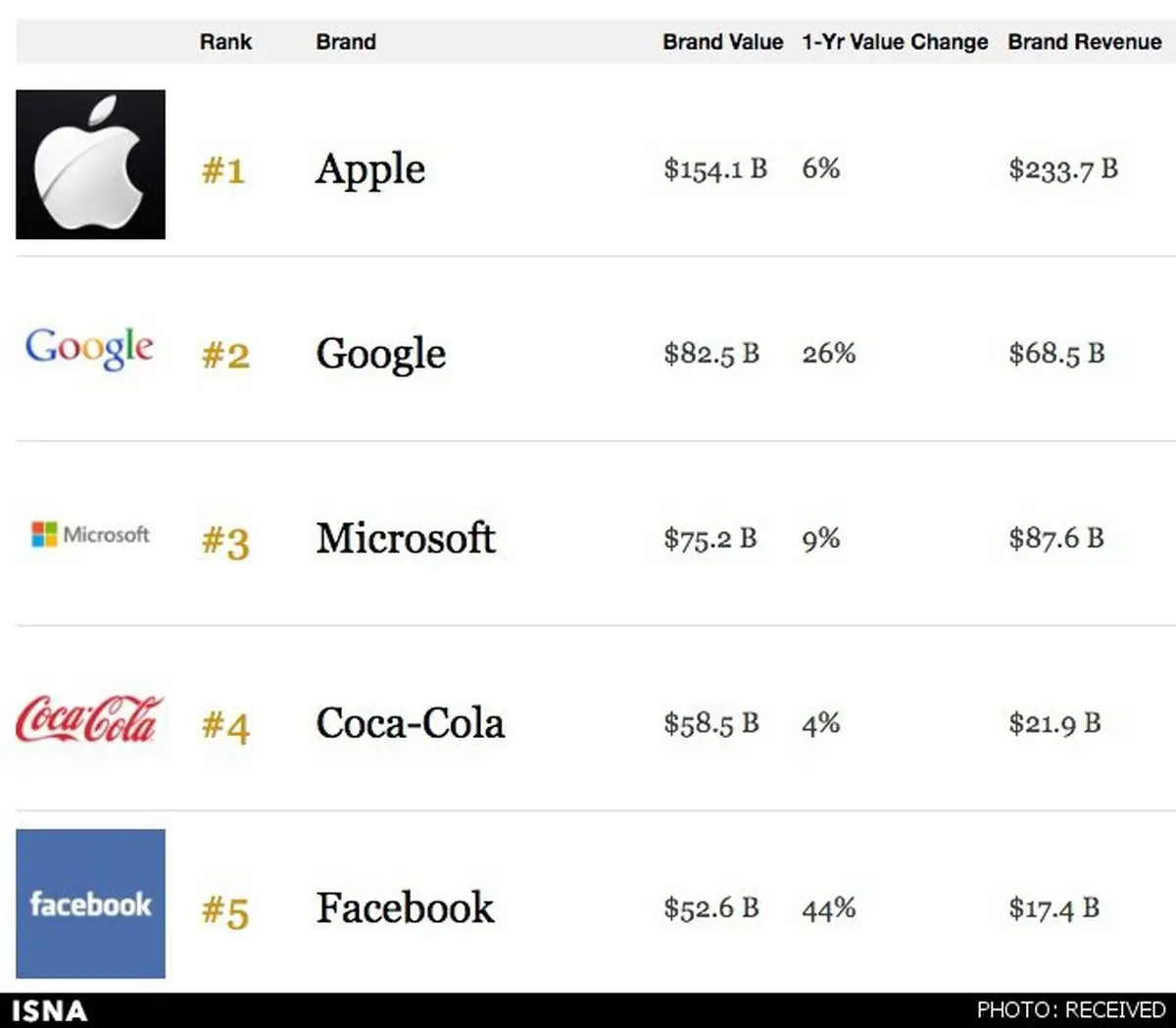The height and width of the screenshot is (1028, 1176).
Task: Sort by the Brand column header
Action: click(346, 42)
